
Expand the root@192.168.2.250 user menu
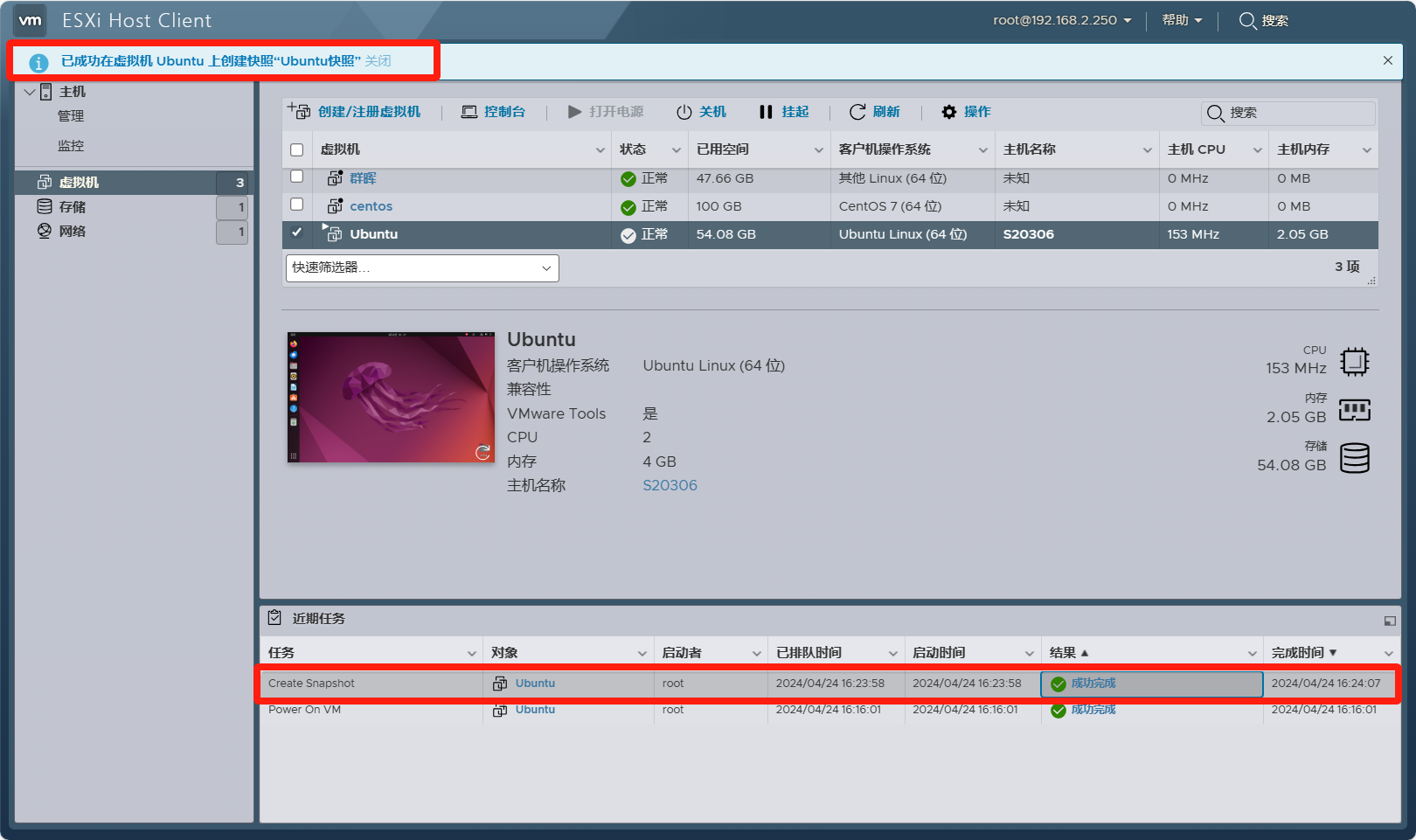click(1061, 20)
